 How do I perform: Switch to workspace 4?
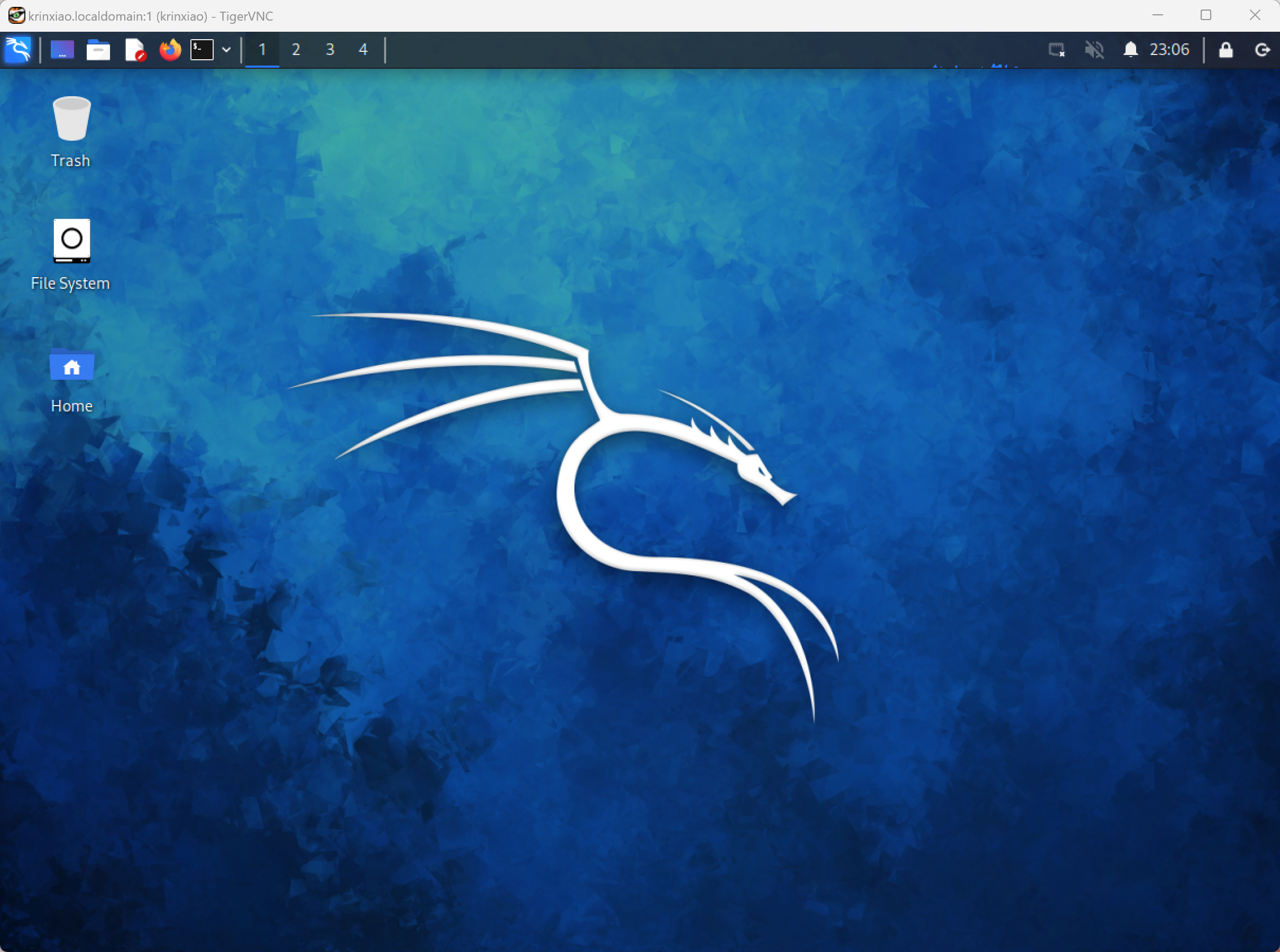pyautogui.click(x=363, y=50)
